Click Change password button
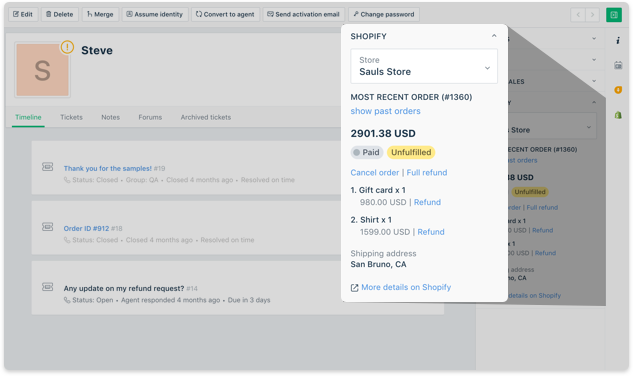 (384, 14)
